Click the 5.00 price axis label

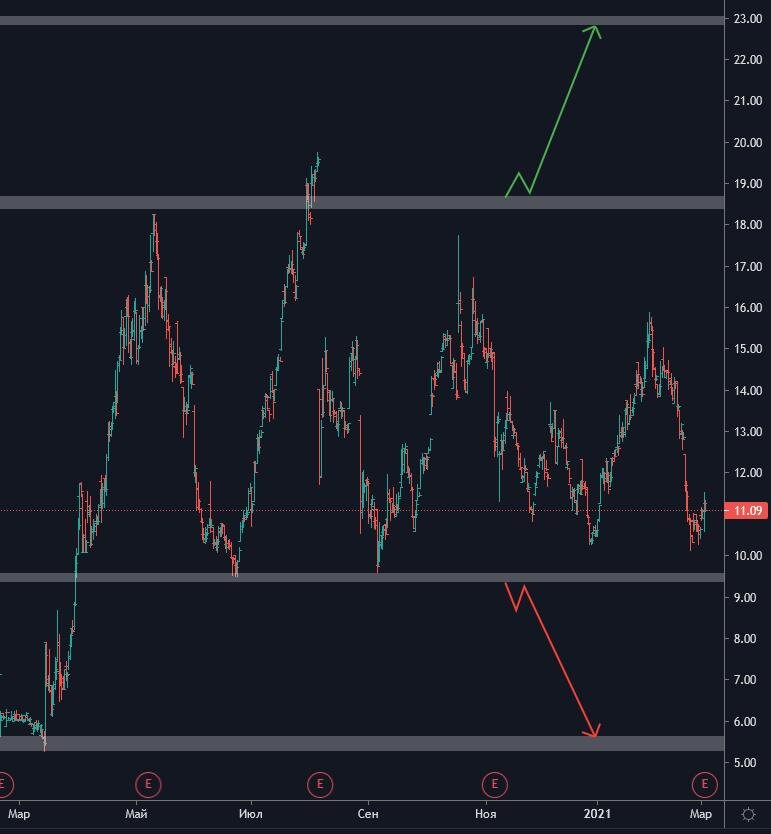(744, 762)
